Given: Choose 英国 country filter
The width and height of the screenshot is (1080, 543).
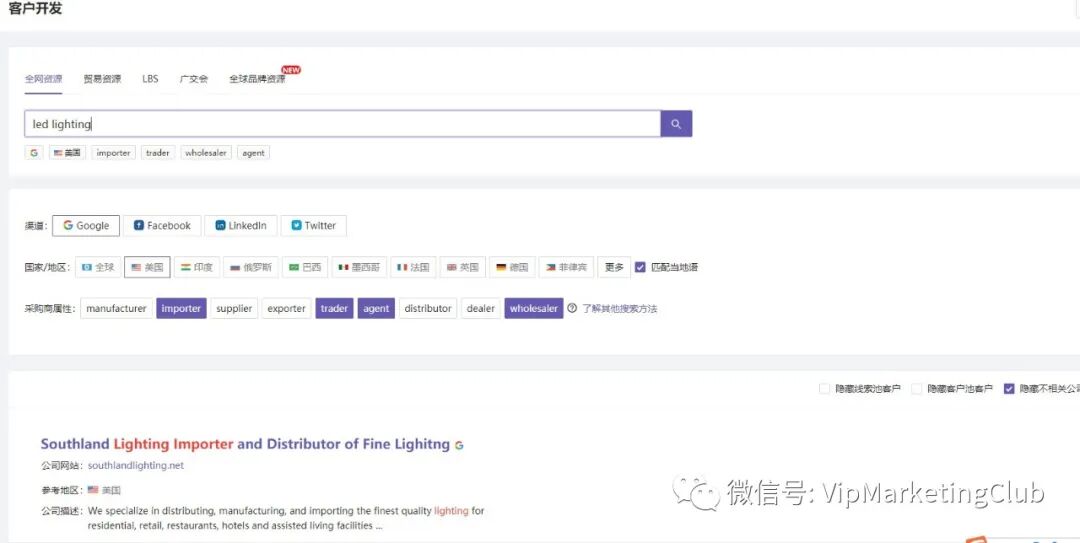Looking at the screenshot, I should pyautogui.click(x=463, y=267).
